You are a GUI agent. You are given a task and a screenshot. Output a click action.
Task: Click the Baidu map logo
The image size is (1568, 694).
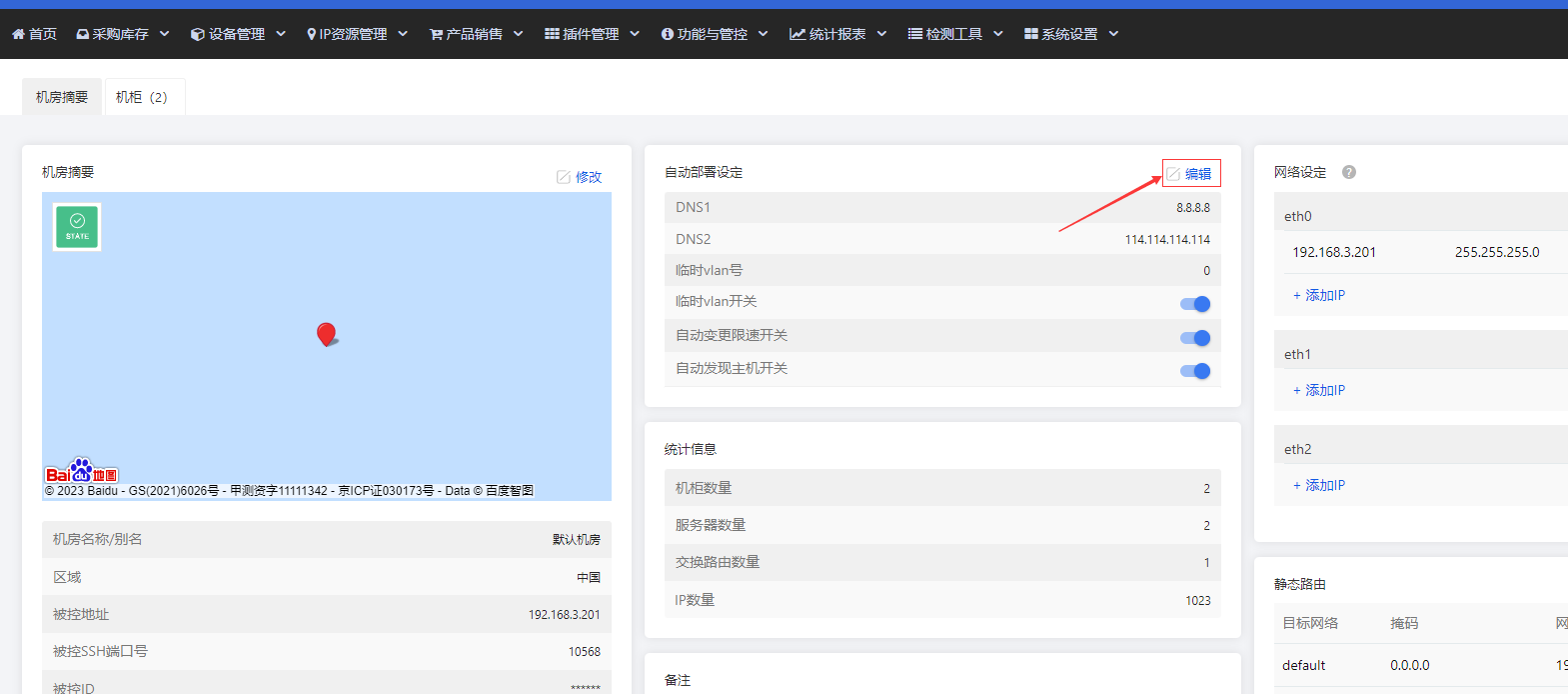tap(82, 472)
